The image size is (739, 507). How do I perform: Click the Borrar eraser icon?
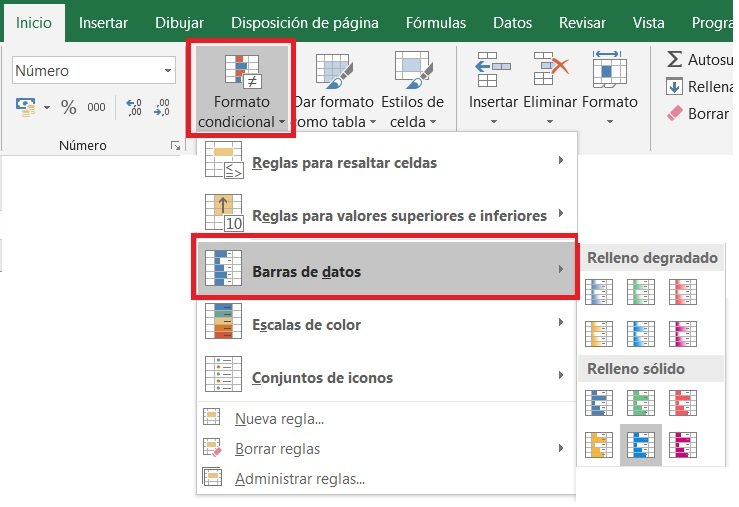(674, 114)
